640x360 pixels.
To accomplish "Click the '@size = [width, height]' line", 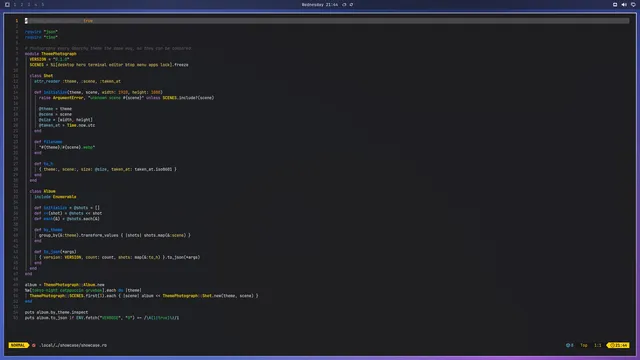I will point(66,120).
